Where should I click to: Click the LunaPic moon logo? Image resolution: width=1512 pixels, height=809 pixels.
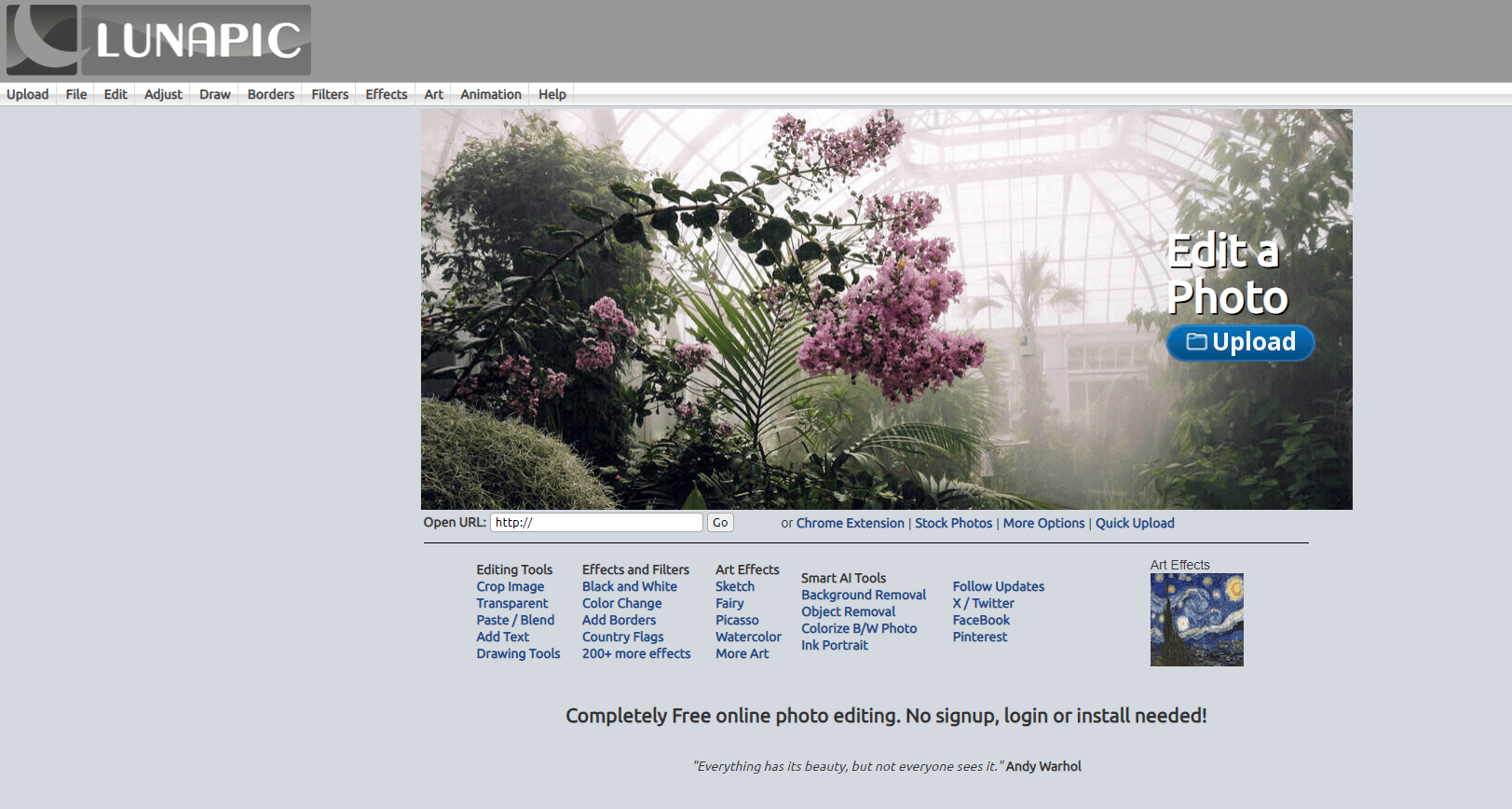(42, 40)
